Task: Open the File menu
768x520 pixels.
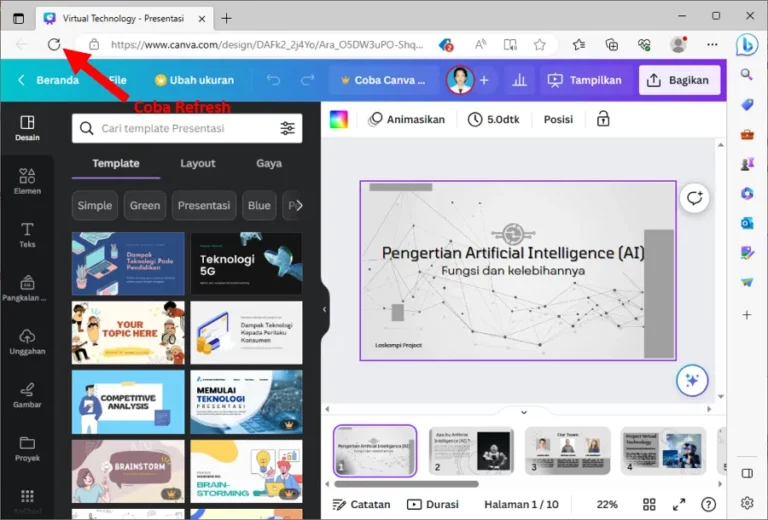Action: point(118,80)
